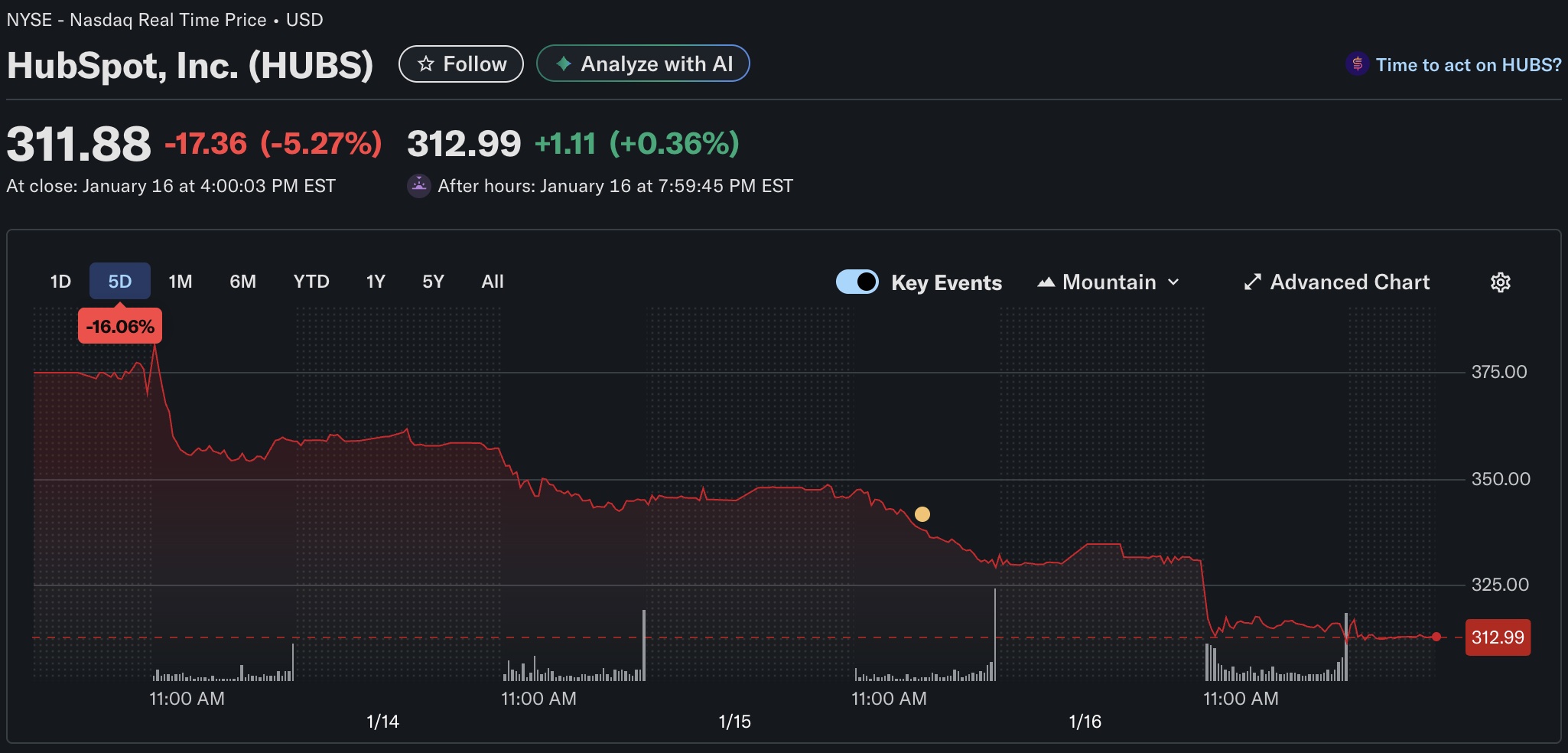Switch to the 1Y range
Image resolution: width=1568 pixels, height=753 pixels.
click(376, 282)
